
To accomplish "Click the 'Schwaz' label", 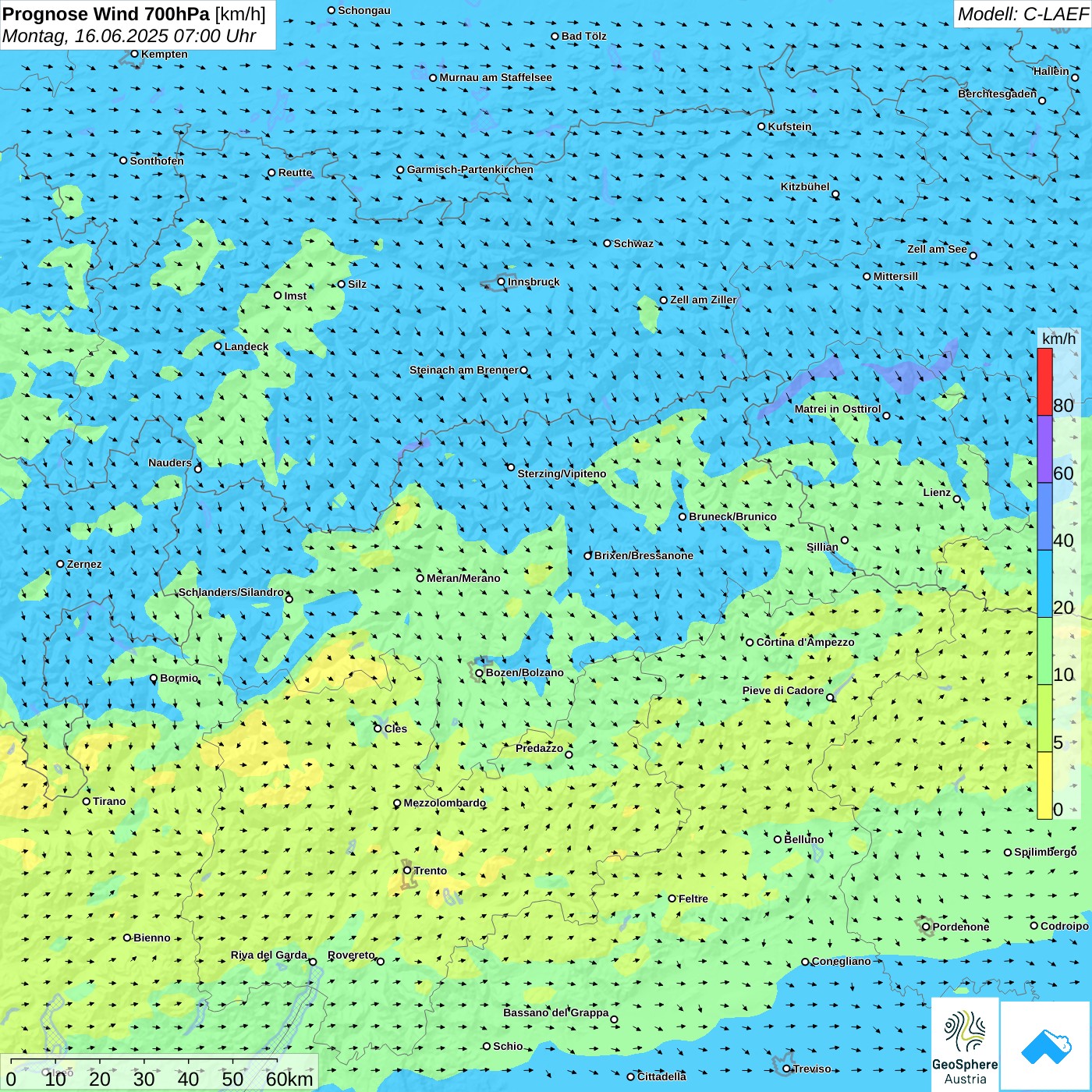I will point(633,243).
